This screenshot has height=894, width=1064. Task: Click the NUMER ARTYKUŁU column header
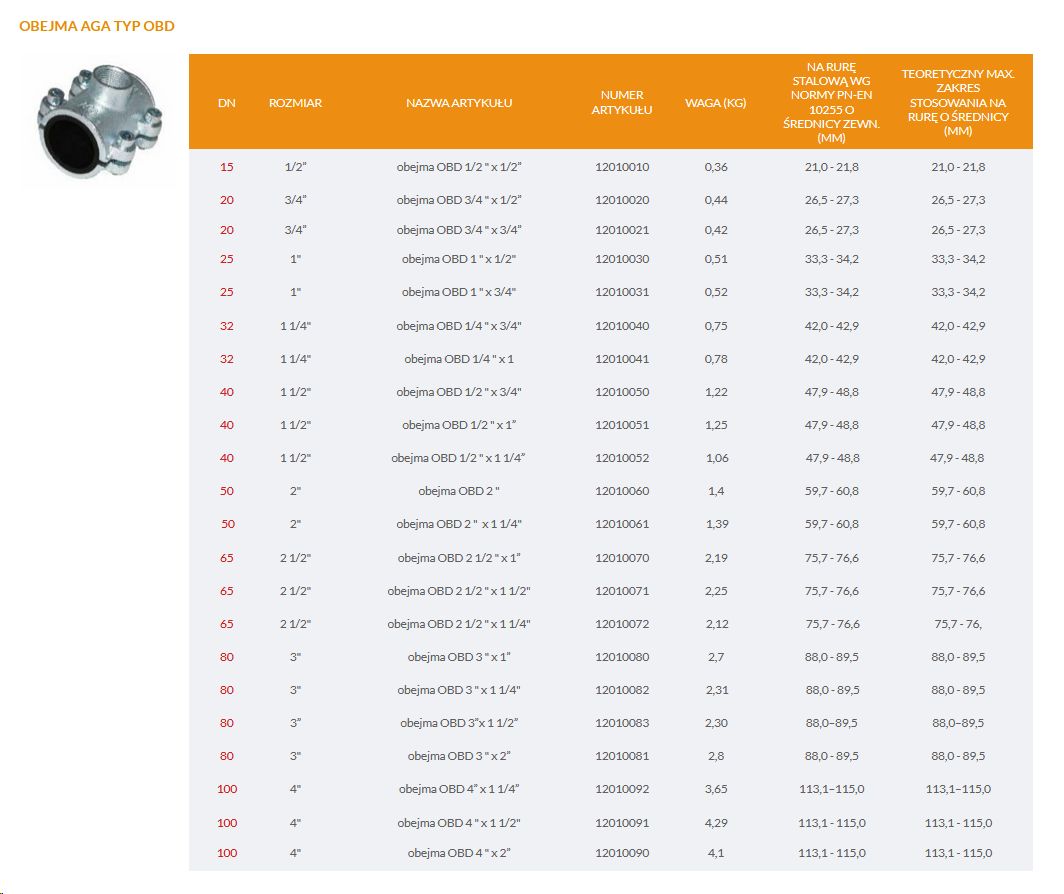[621, 103]
